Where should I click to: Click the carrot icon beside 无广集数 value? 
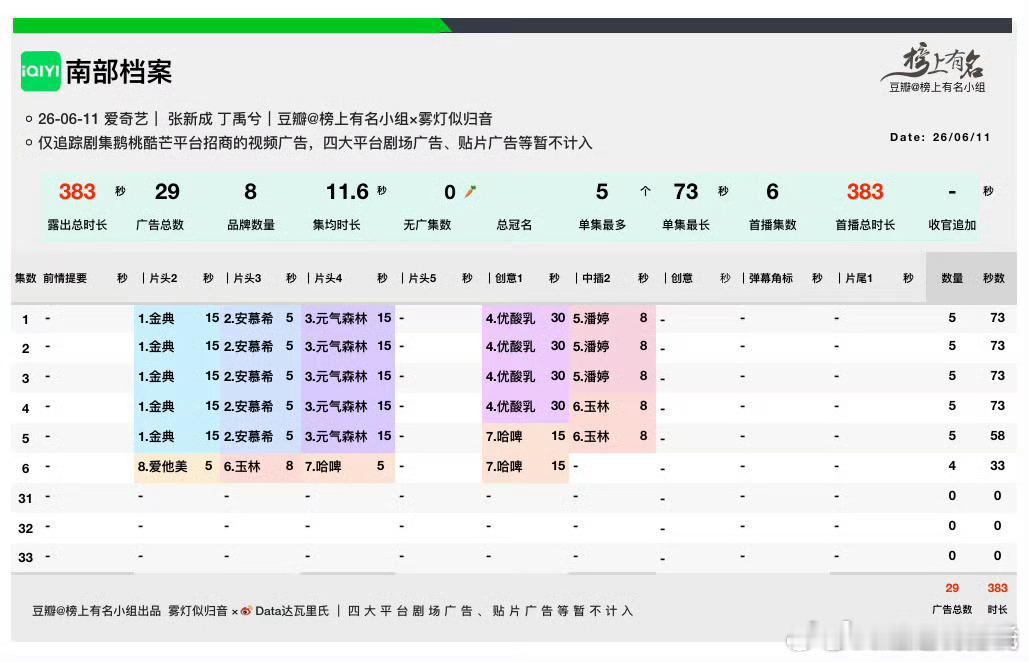tap(471, 192)
